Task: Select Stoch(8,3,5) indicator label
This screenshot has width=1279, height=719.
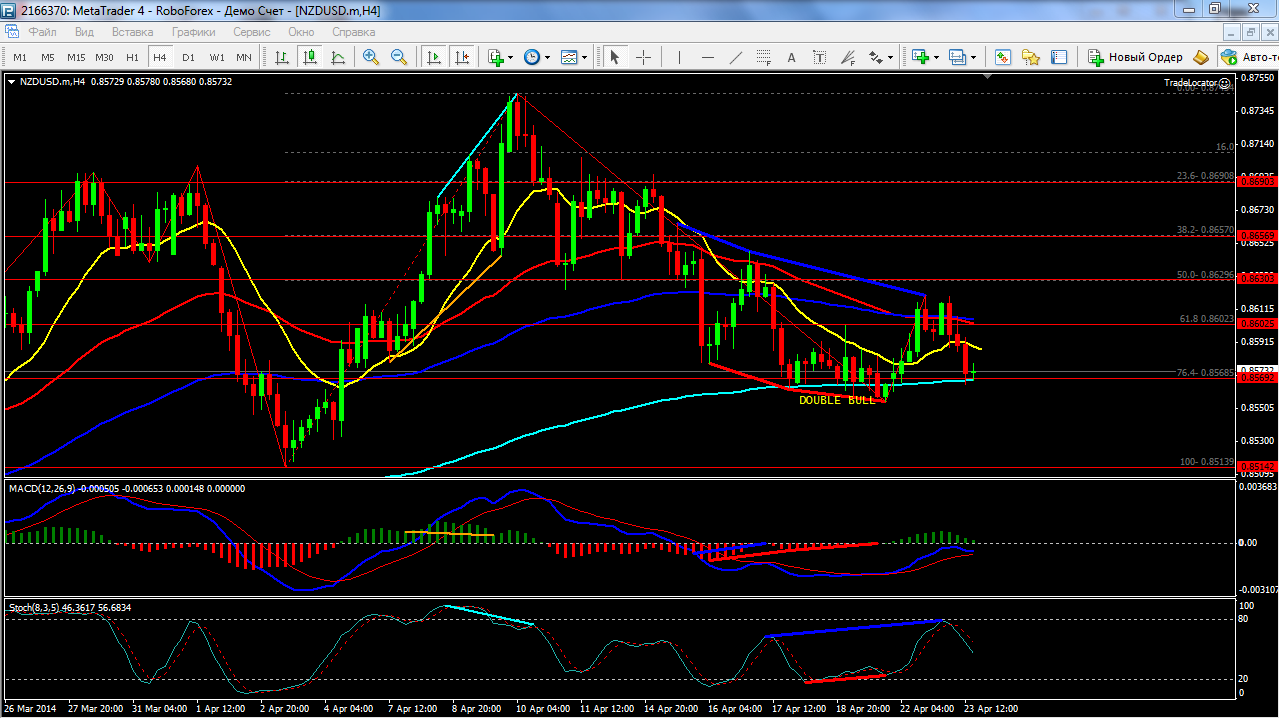Action: tap(33, 607)
